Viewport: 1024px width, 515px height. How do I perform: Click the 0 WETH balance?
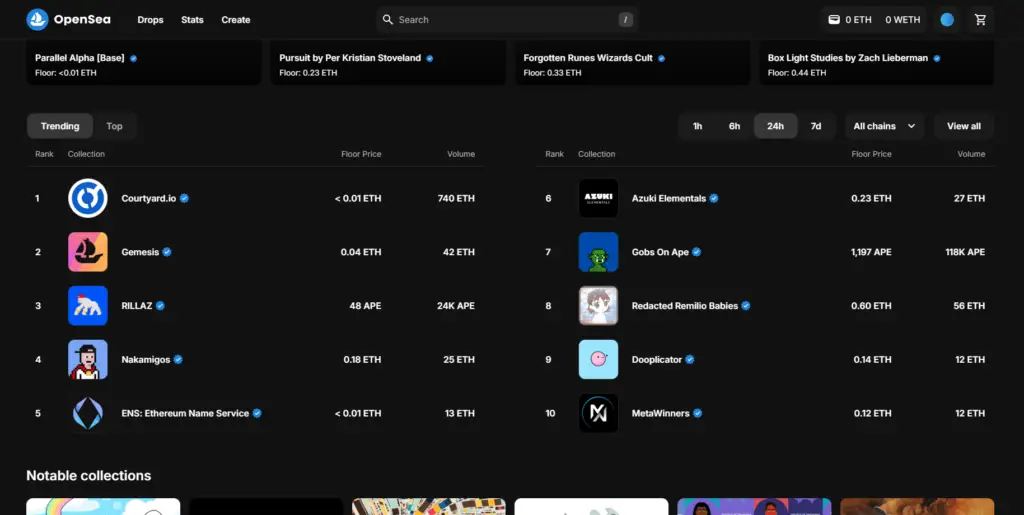[903, 20]
